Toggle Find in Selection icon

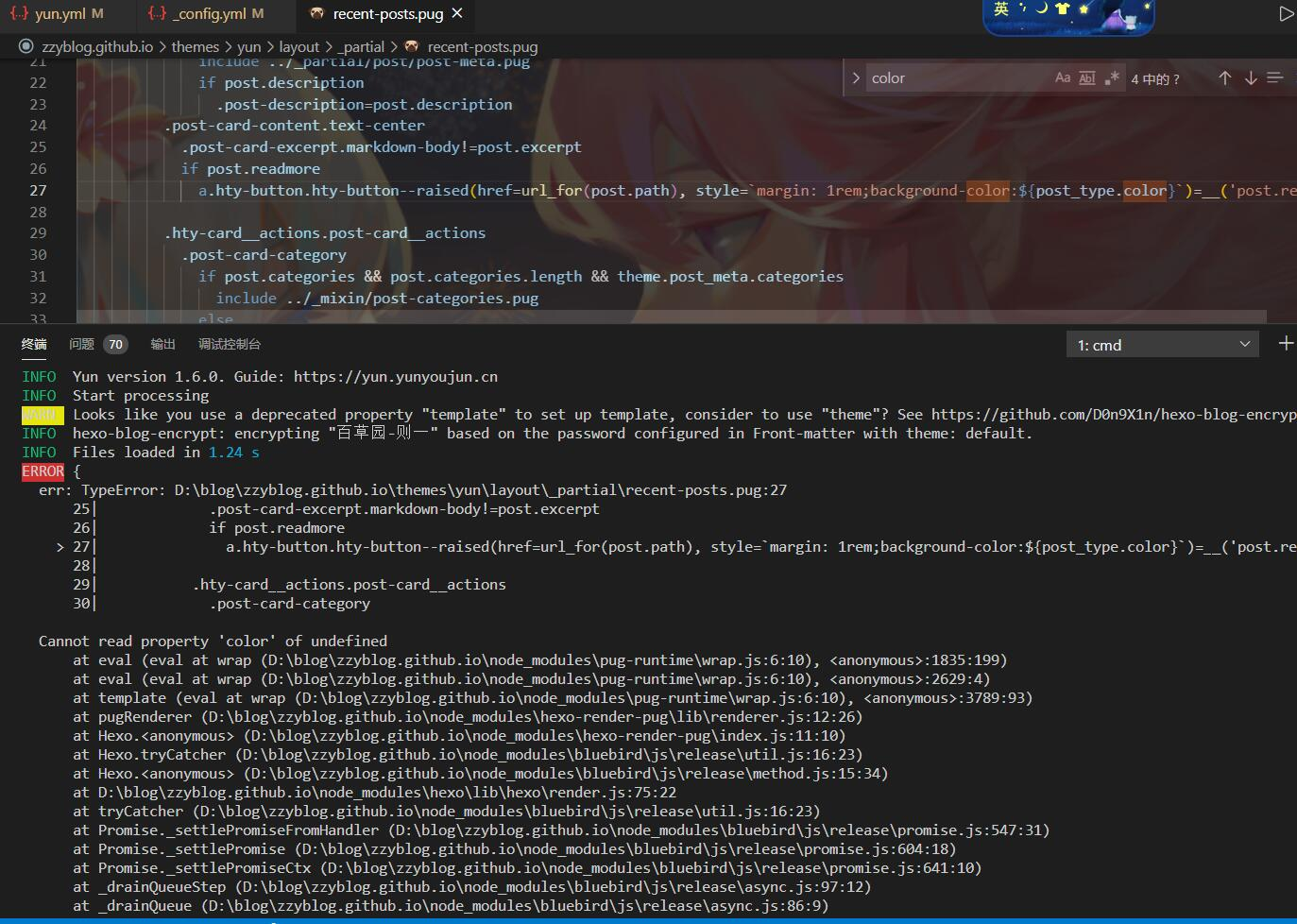(x=1275, y=77)
